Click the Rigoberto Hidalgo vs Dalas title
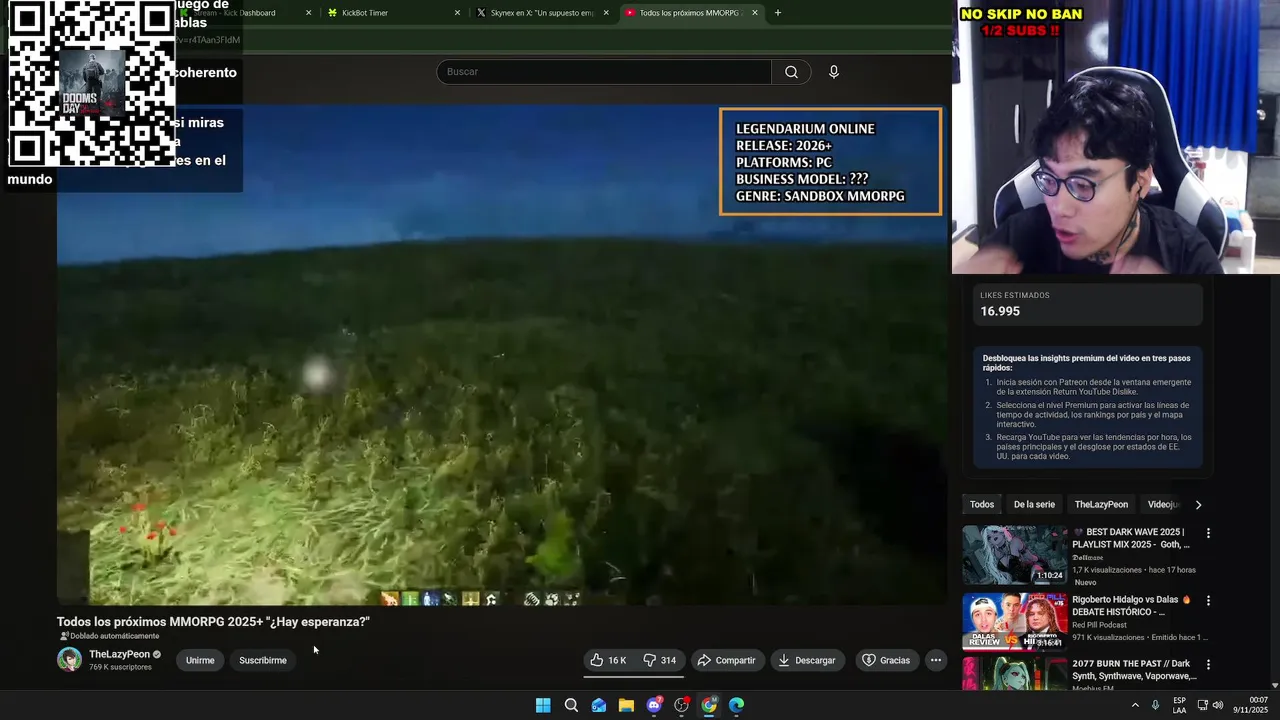Viewport: 1280px width, 720px height. coord(1131,606)
